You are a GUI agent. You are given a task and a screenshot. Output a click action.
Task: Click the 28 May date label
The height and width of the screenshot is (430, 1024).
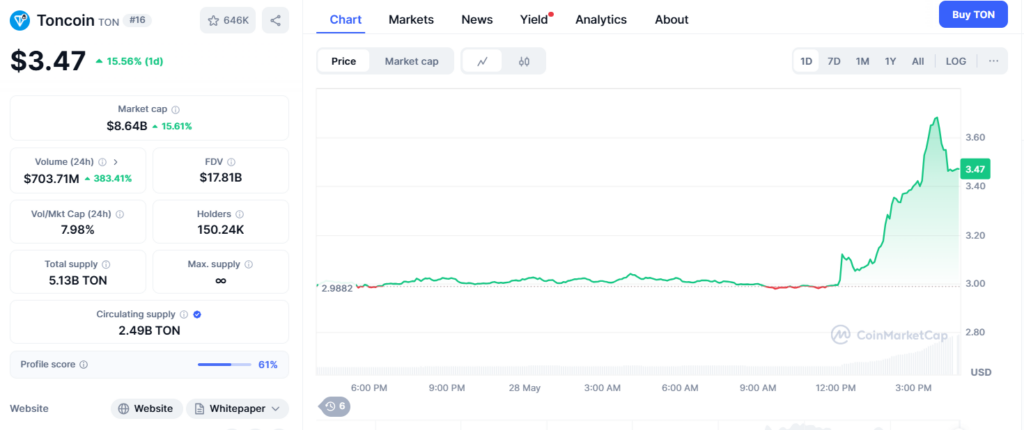tap(525, 388)
